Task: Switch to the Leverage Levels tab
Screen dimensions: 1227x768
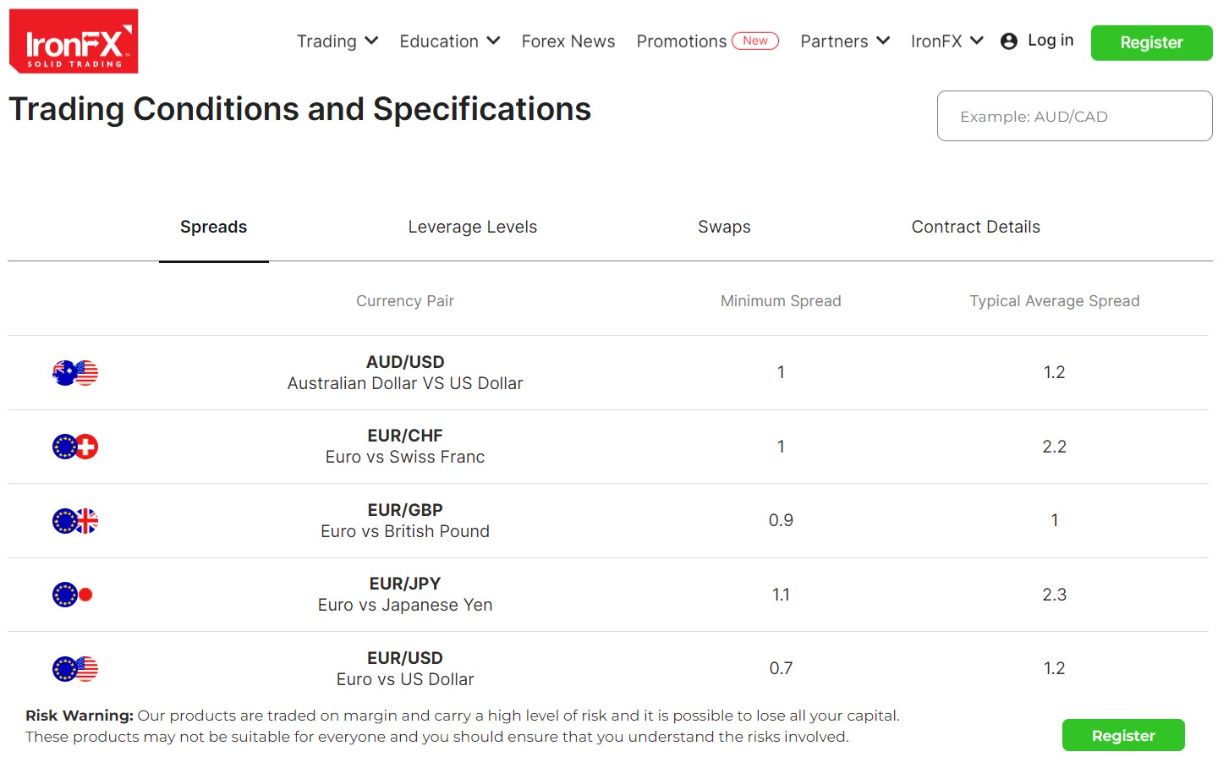Action: (472, 227)
